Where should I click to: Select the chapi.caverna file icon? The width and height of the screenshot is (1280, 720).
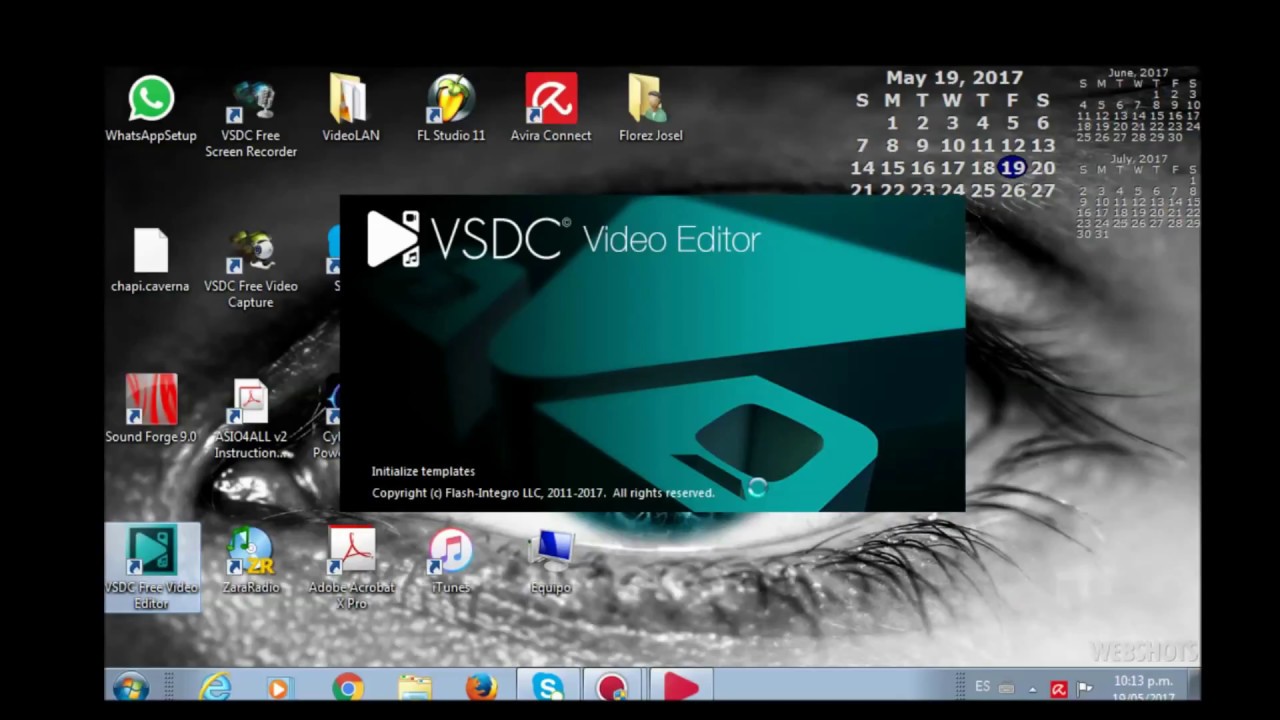point(150,261)
